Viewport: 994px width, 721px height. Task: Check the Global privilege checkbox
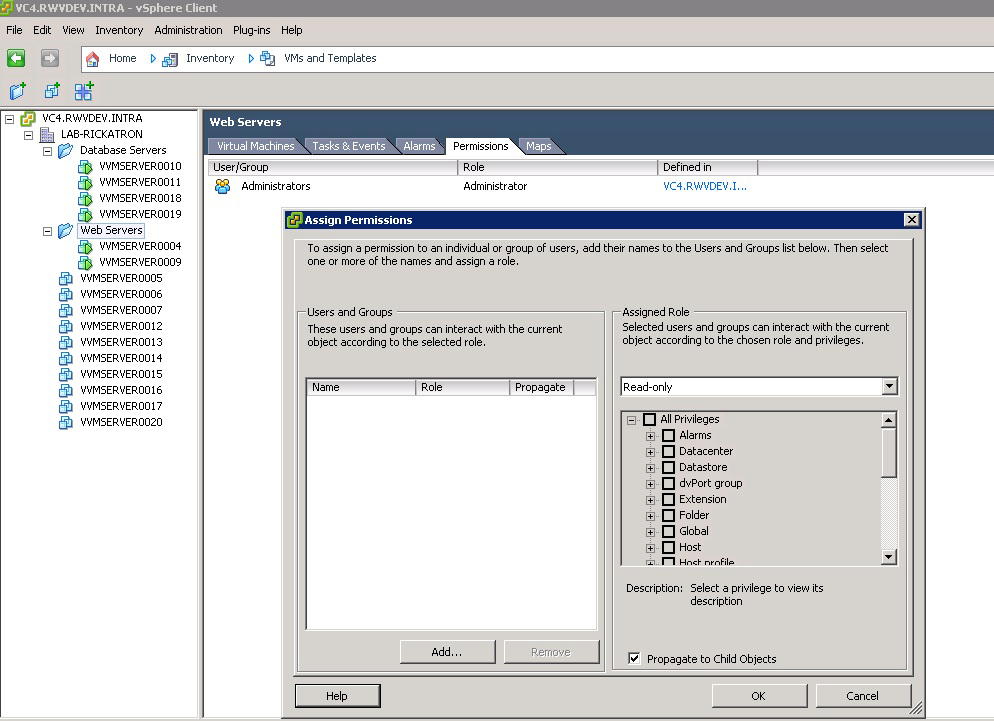pos(668,531)
